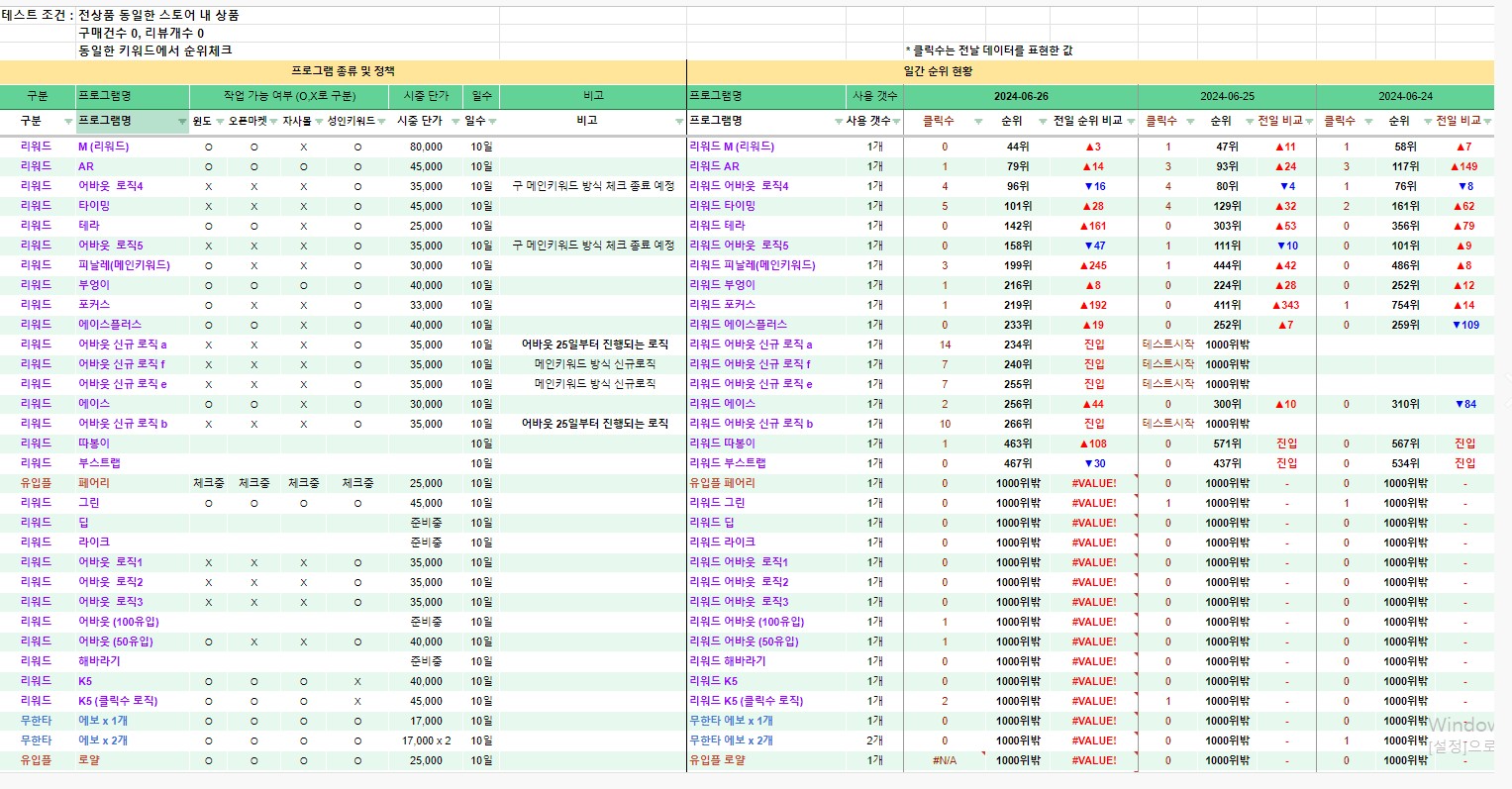Image resolution: width=1512 pixels, height=789 pixels.
Task: Select the ▲149 rank change cell
Action: click(x=1463, y=166)
